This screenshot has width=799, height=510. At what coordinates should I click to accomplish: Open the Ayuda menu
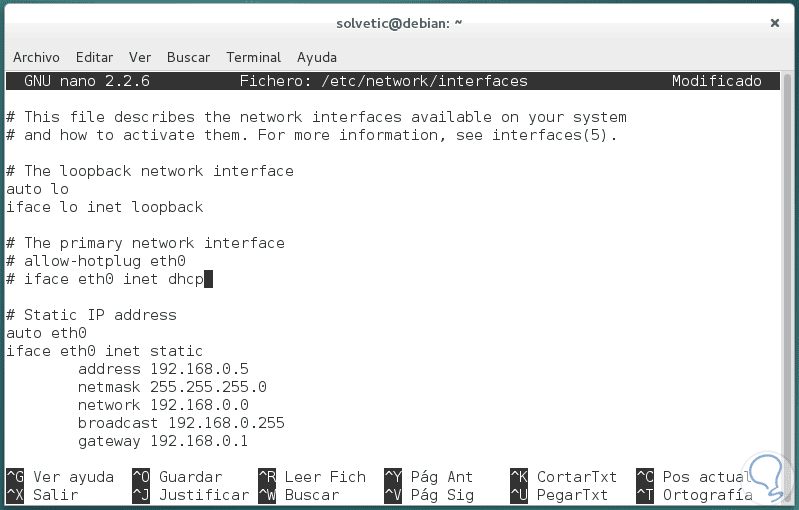[x=317, y=57]
